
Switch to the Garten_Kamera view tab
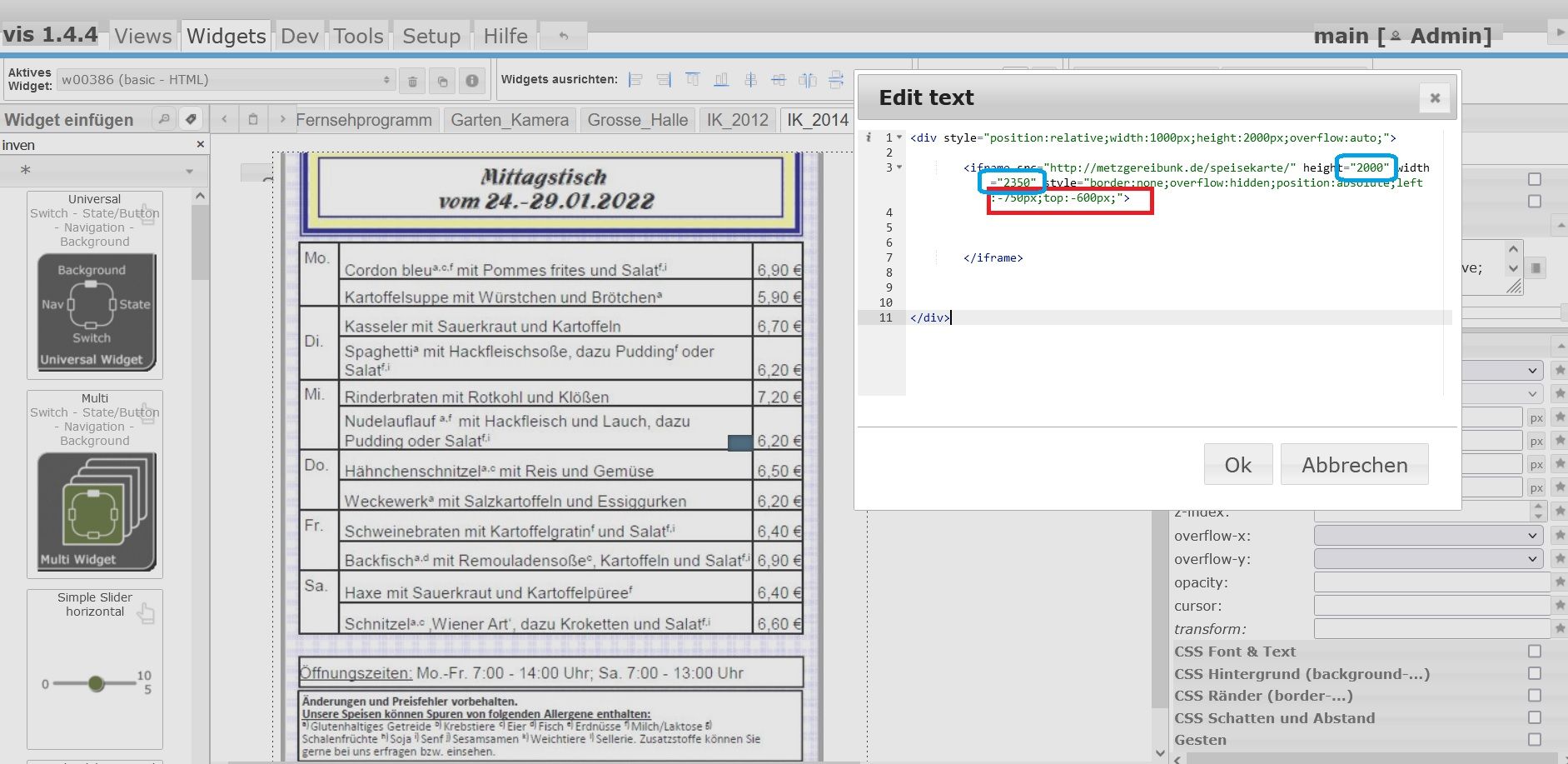(510, 120)
